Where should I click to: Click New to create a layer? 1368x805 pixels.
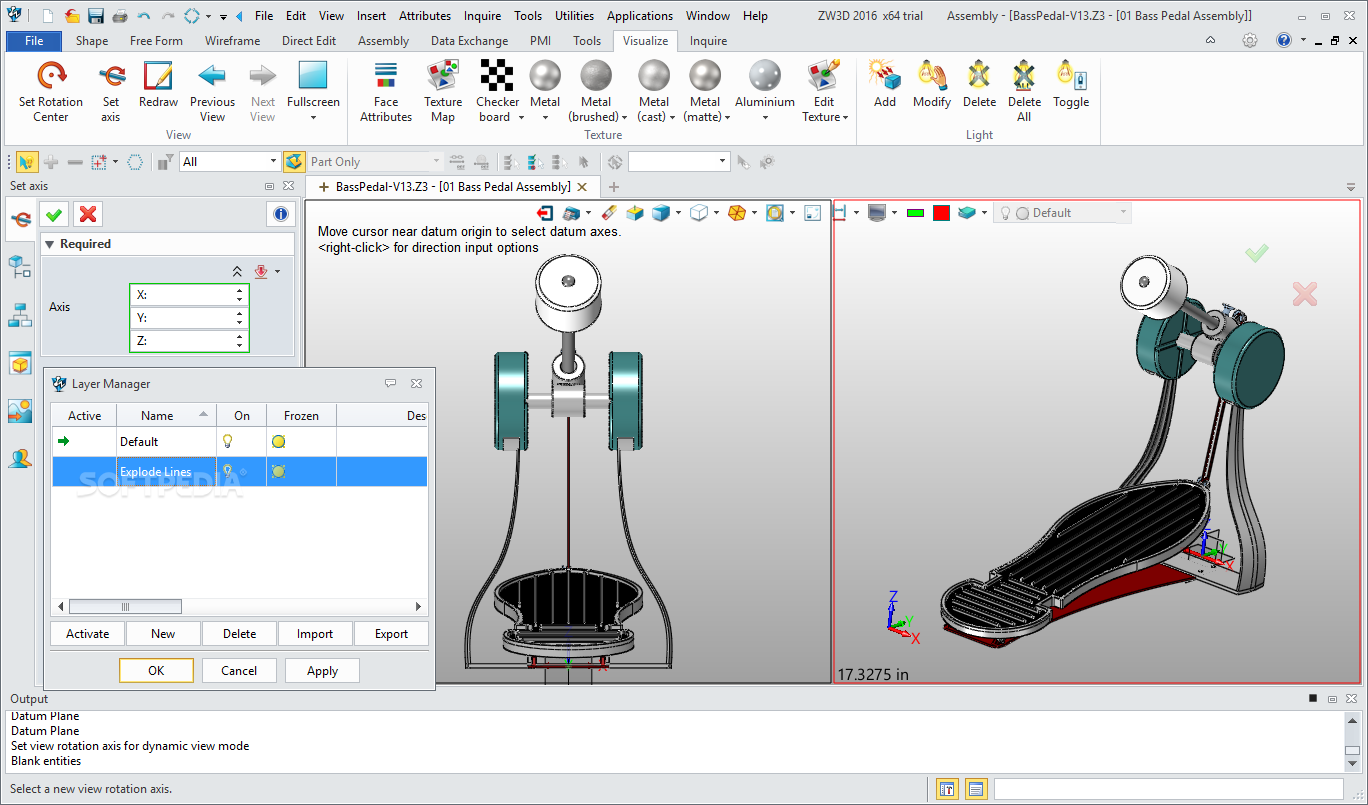point(163,634)
